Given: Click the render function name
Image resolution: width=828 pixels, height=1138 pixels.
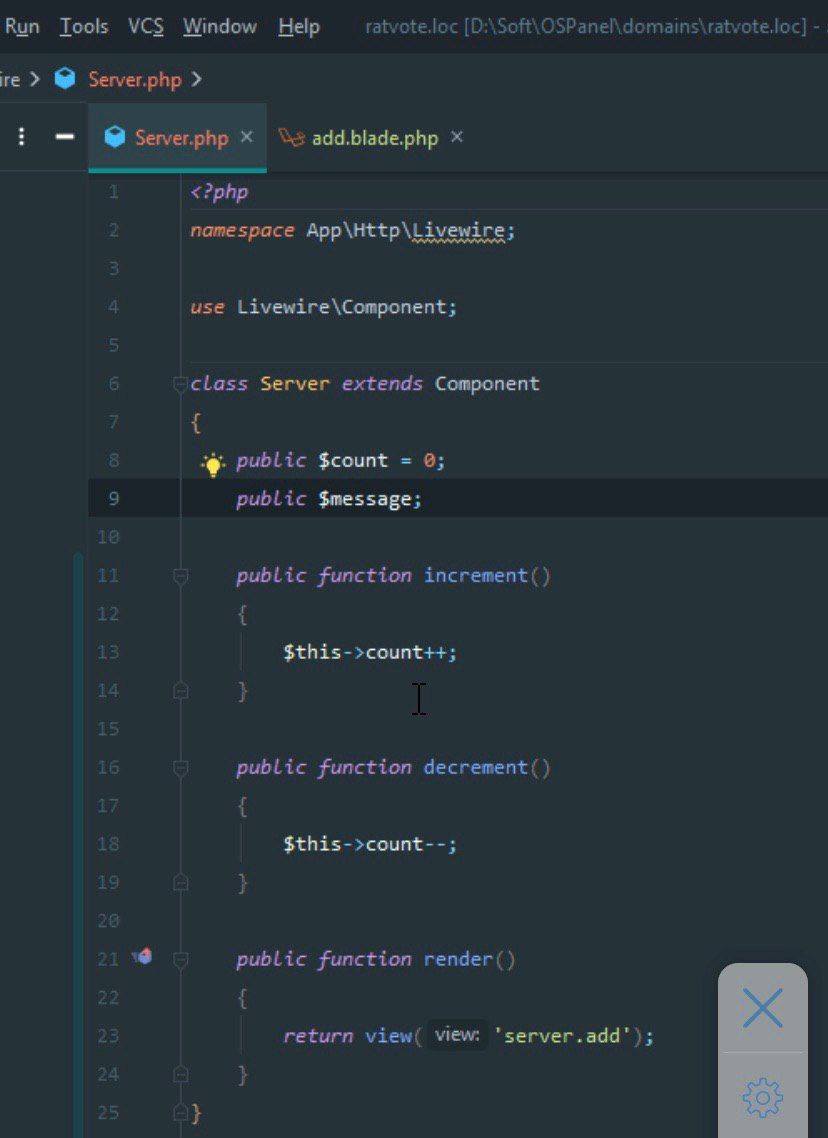Looking at the screenshot, I should (x=458, y=959).
